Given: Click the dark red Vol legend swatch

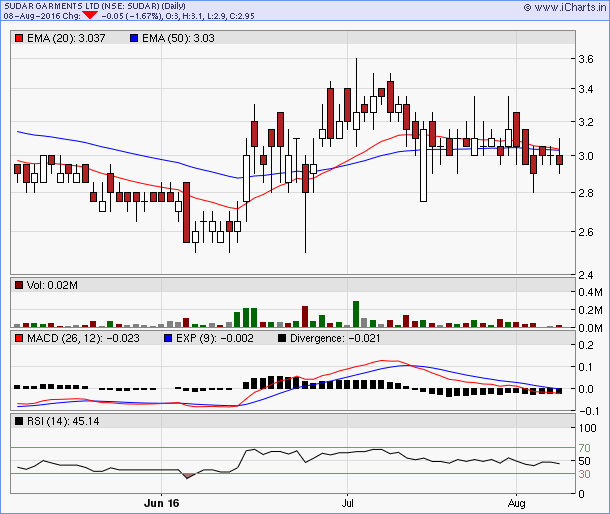Looking at the screenshot, I should point(19,285).
